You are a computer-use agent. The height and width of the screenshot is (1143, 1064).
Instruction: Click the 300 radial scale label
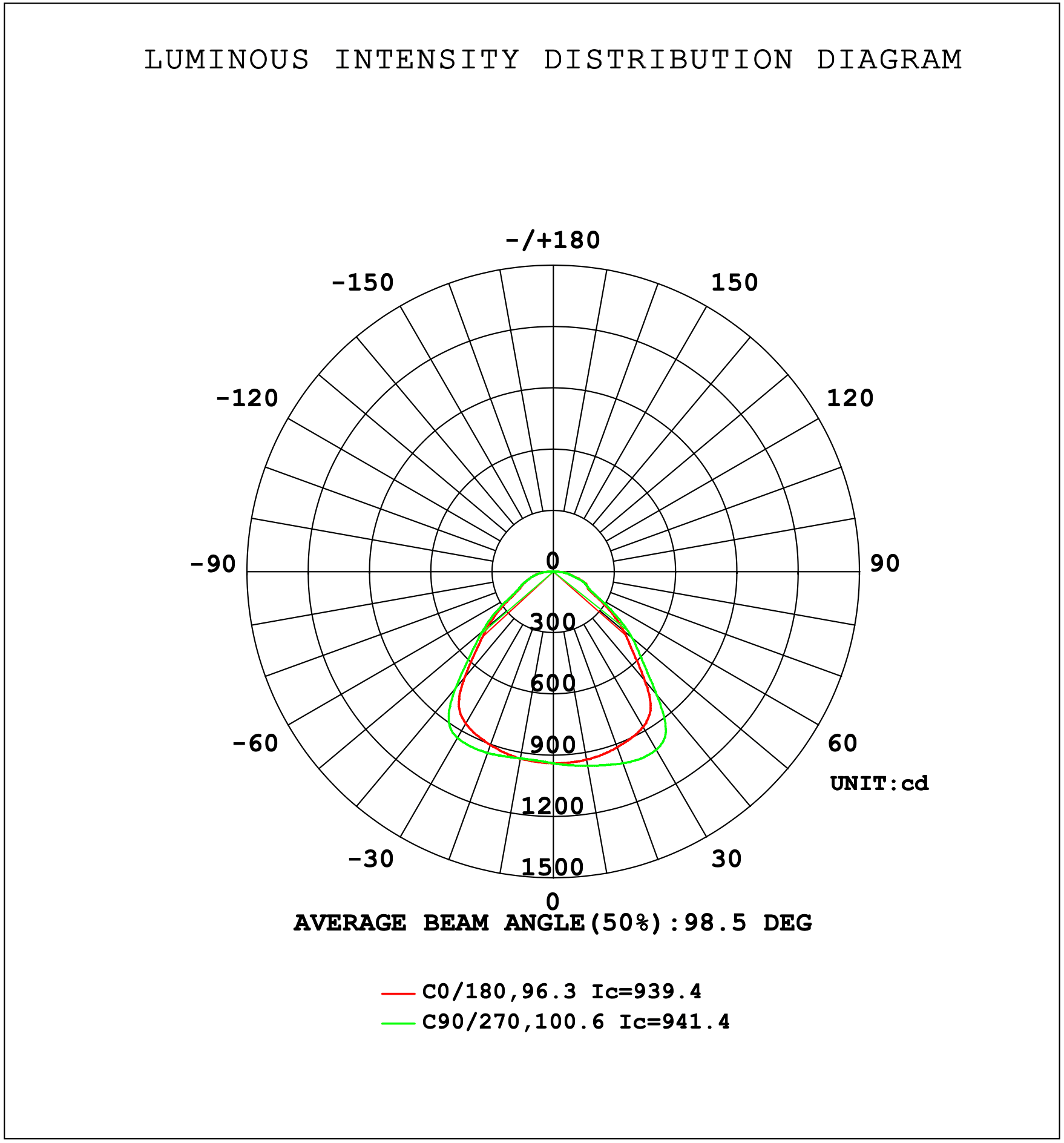coord(553,622)
